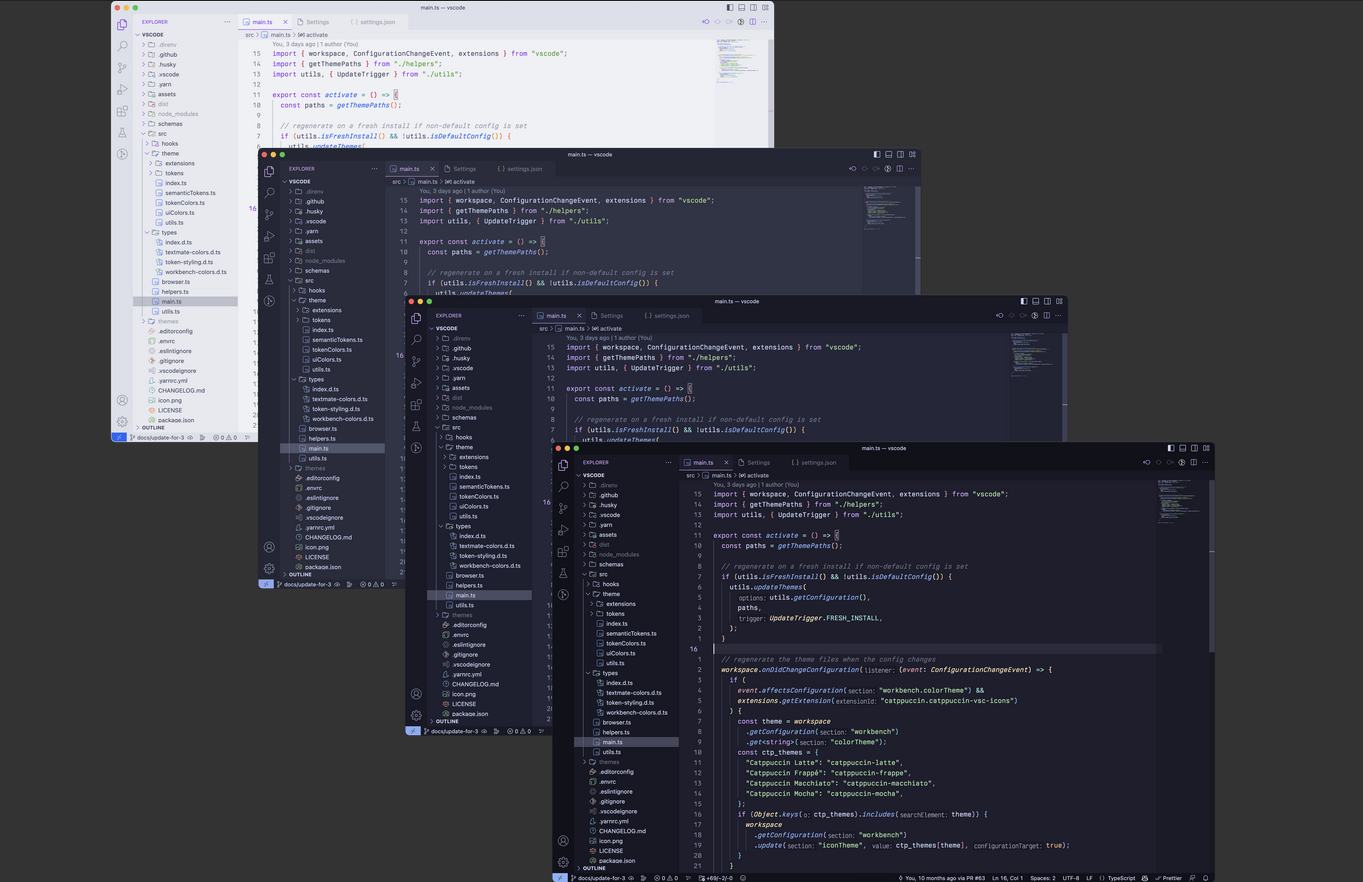Viewport: 1363px width, 882px height.
Task: Open Testing flask icon in frontmost window
Action: click(564, 573)
